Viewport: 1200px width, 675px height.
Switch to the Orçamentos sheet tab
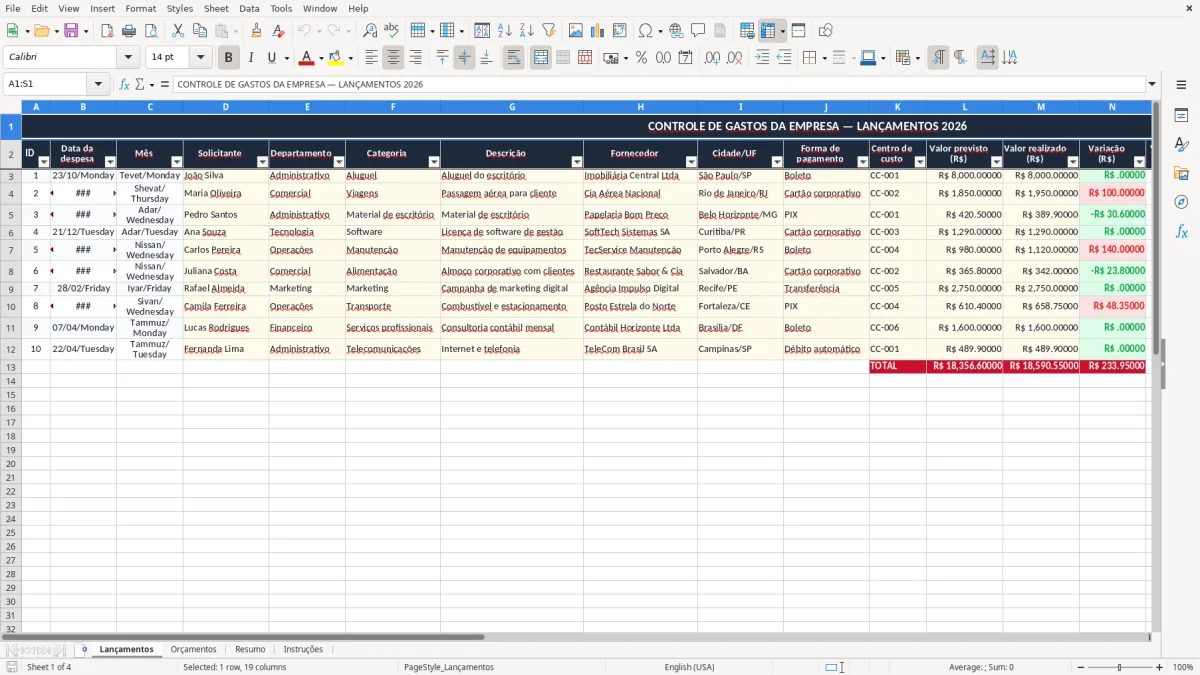click(193, 649)
